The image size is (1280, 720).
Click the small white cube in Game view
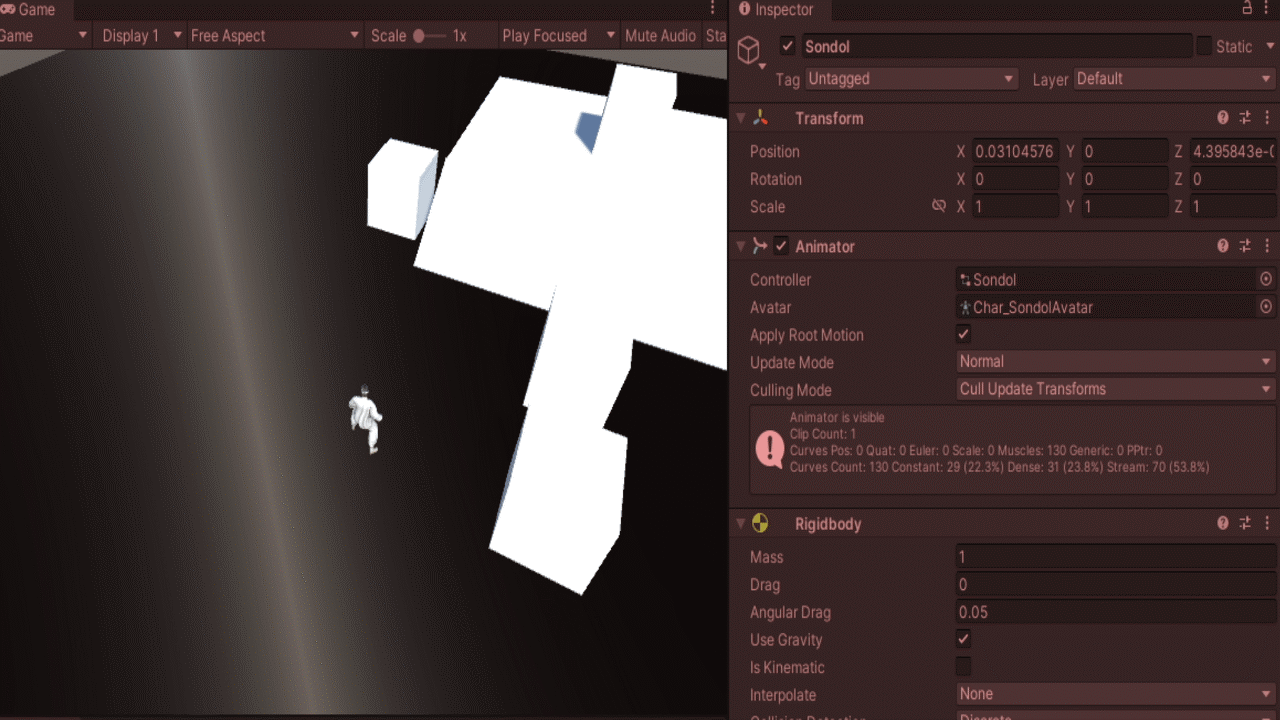tap(402, 189)
